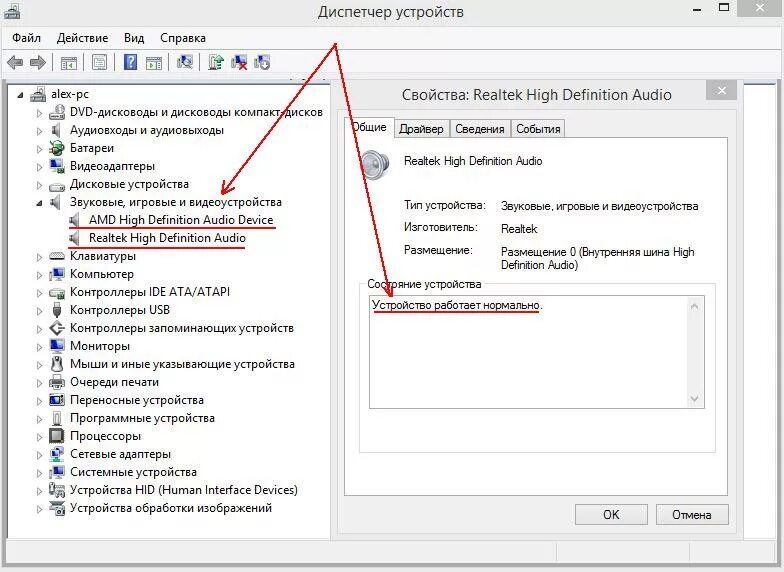Click the Изготовитель value Realtek
Image resolution: width=784 pixels, height=572 pixels.
[x=519, y=228]
